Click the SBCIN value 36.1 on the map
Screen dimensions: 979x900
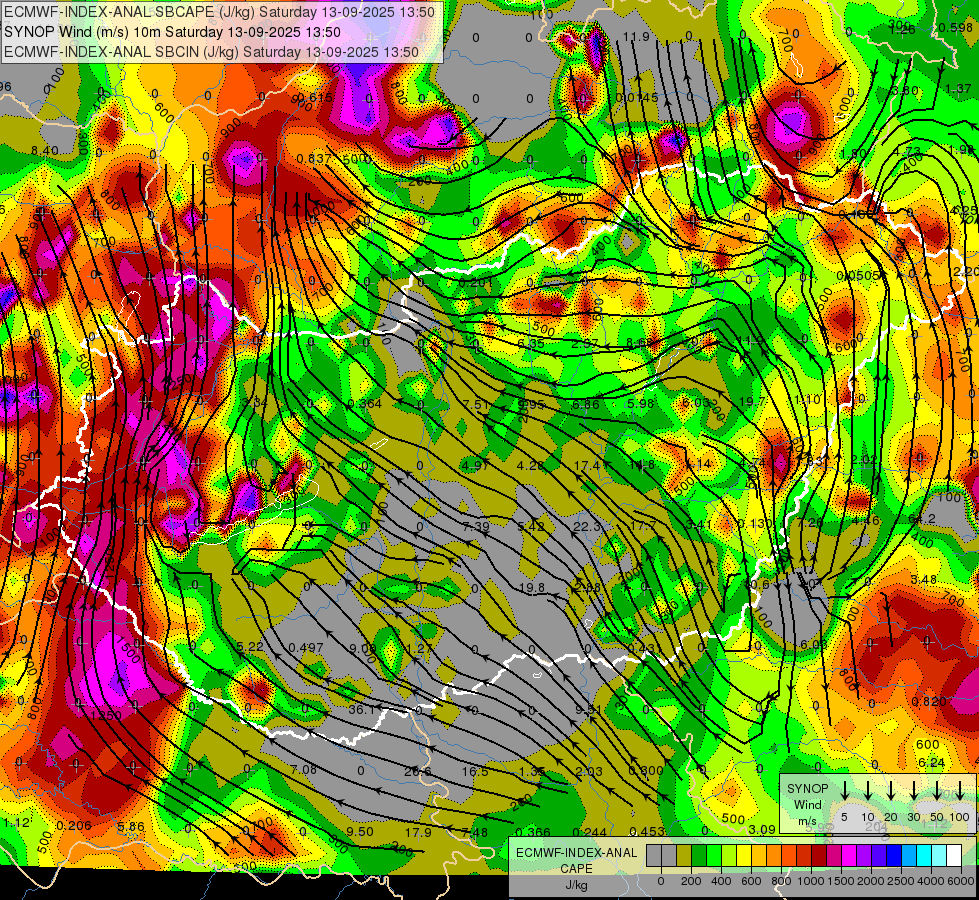pyautogui.click(x=361, y=710)
